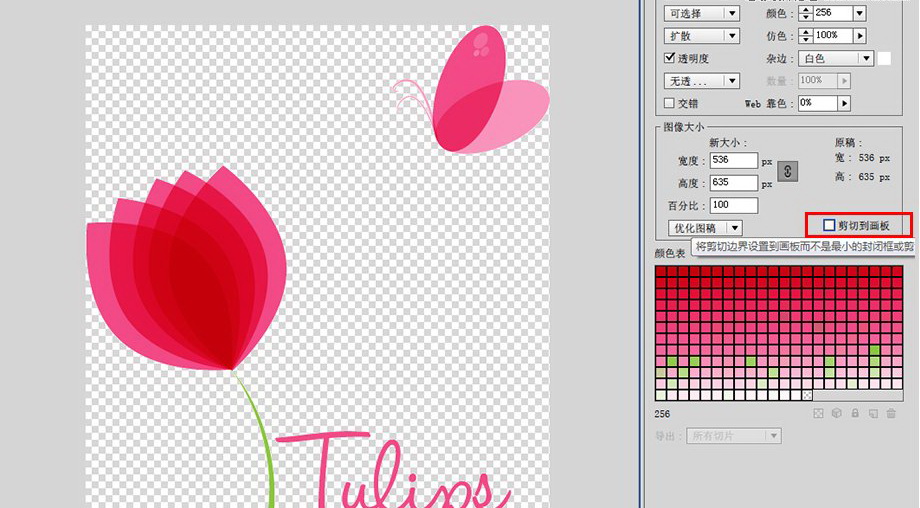The width and height of the screenshot is (920, 508).
Task: Click the trash icon to delete selected color
Action: pyautogui.click(x=890, y=413)
